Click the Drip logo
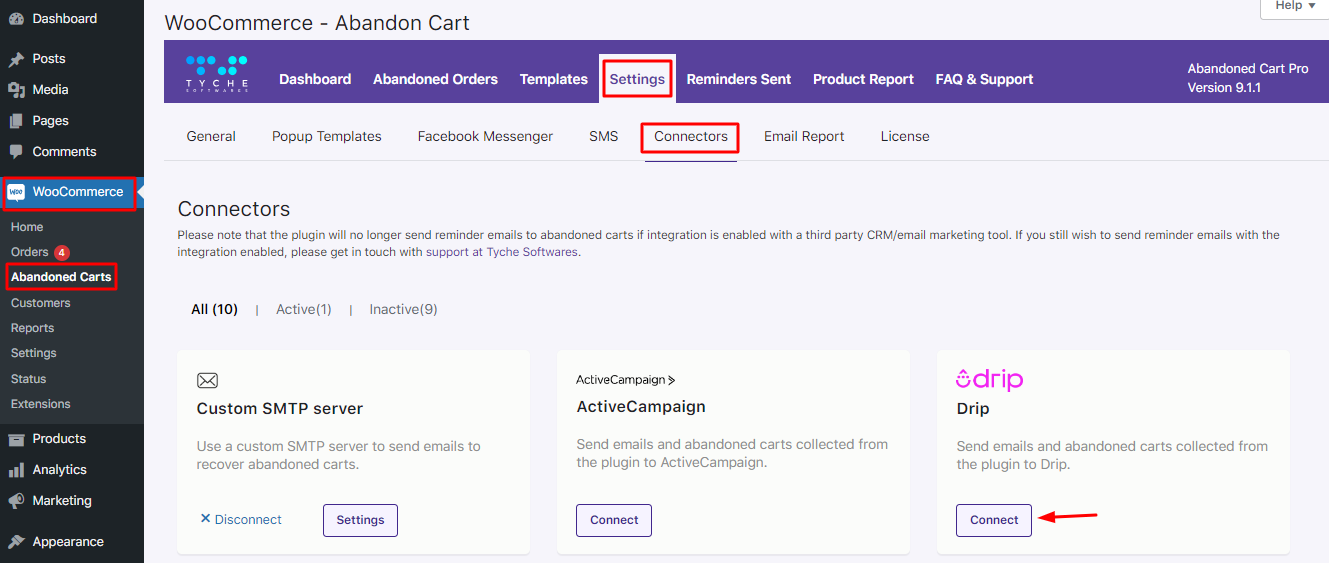1329x563 pixels. [989, 379]
